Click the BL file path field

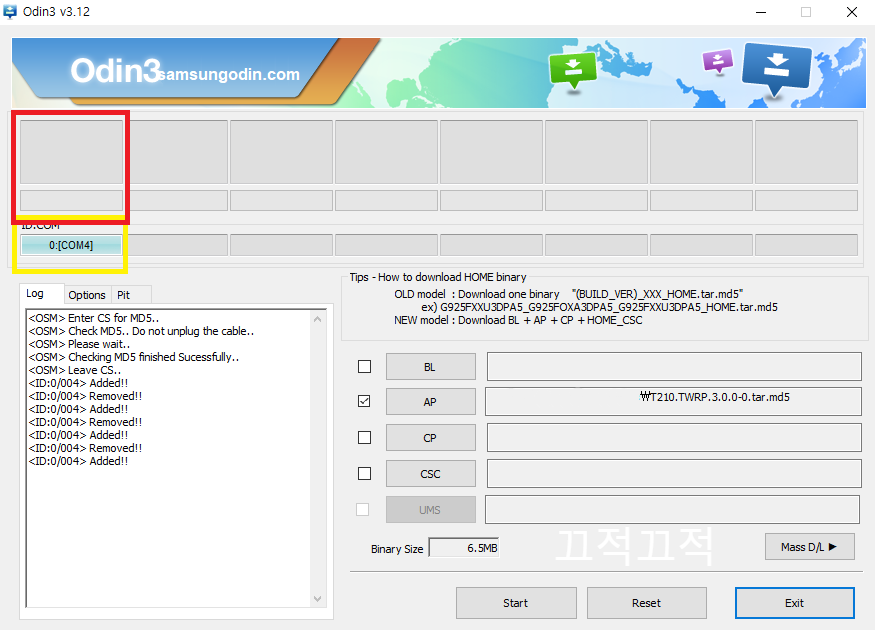coord(674,367)
